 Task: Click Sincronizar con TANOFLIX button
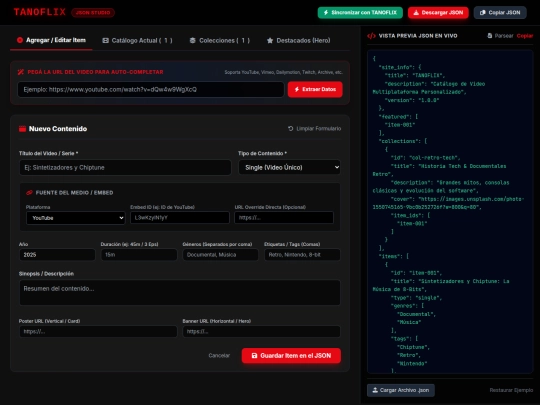(x=360, y=12)
